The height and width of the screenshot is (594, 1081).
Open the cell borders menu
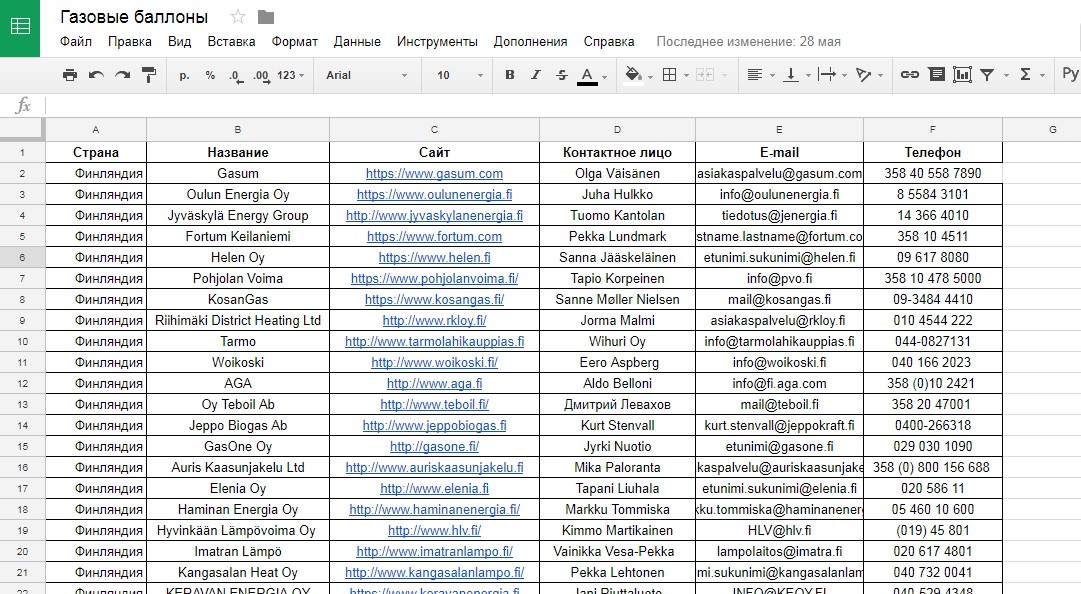click(675, 75)
